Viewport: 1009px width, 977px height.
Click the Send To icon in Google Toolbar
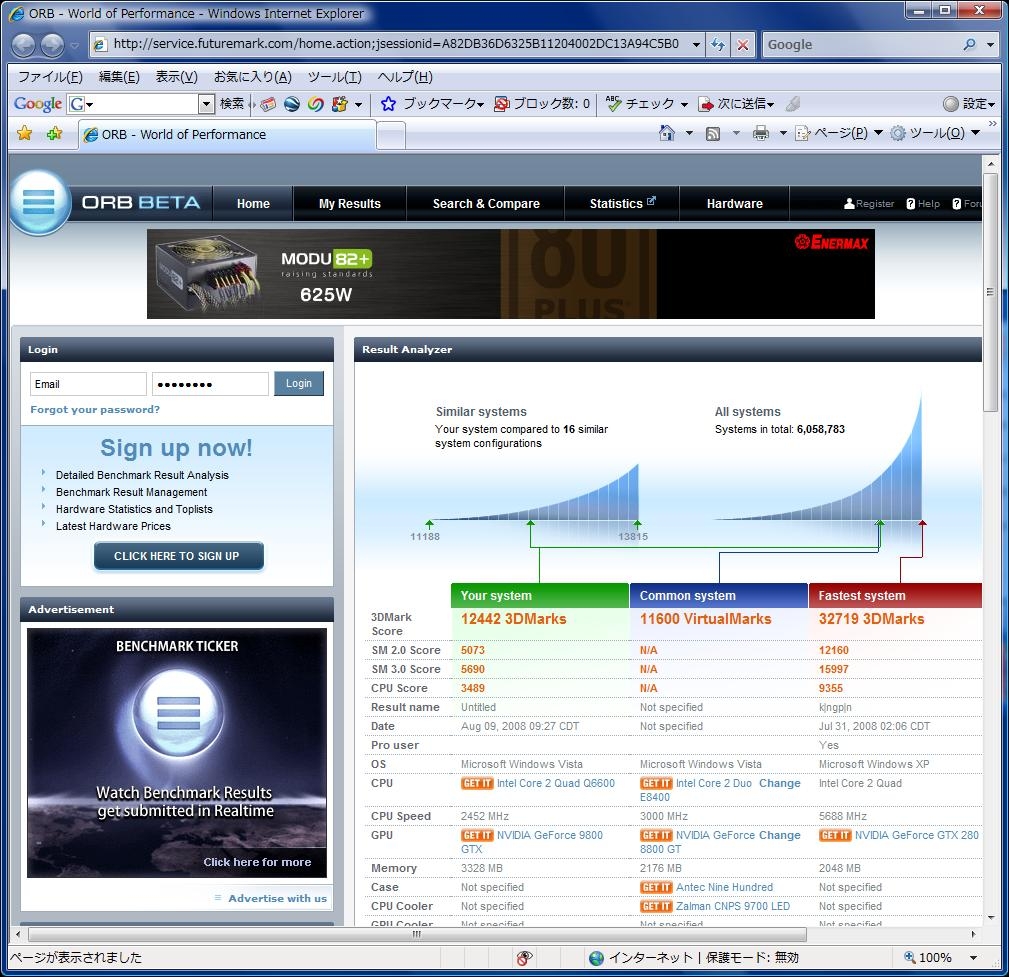click(x=706, y=104)
